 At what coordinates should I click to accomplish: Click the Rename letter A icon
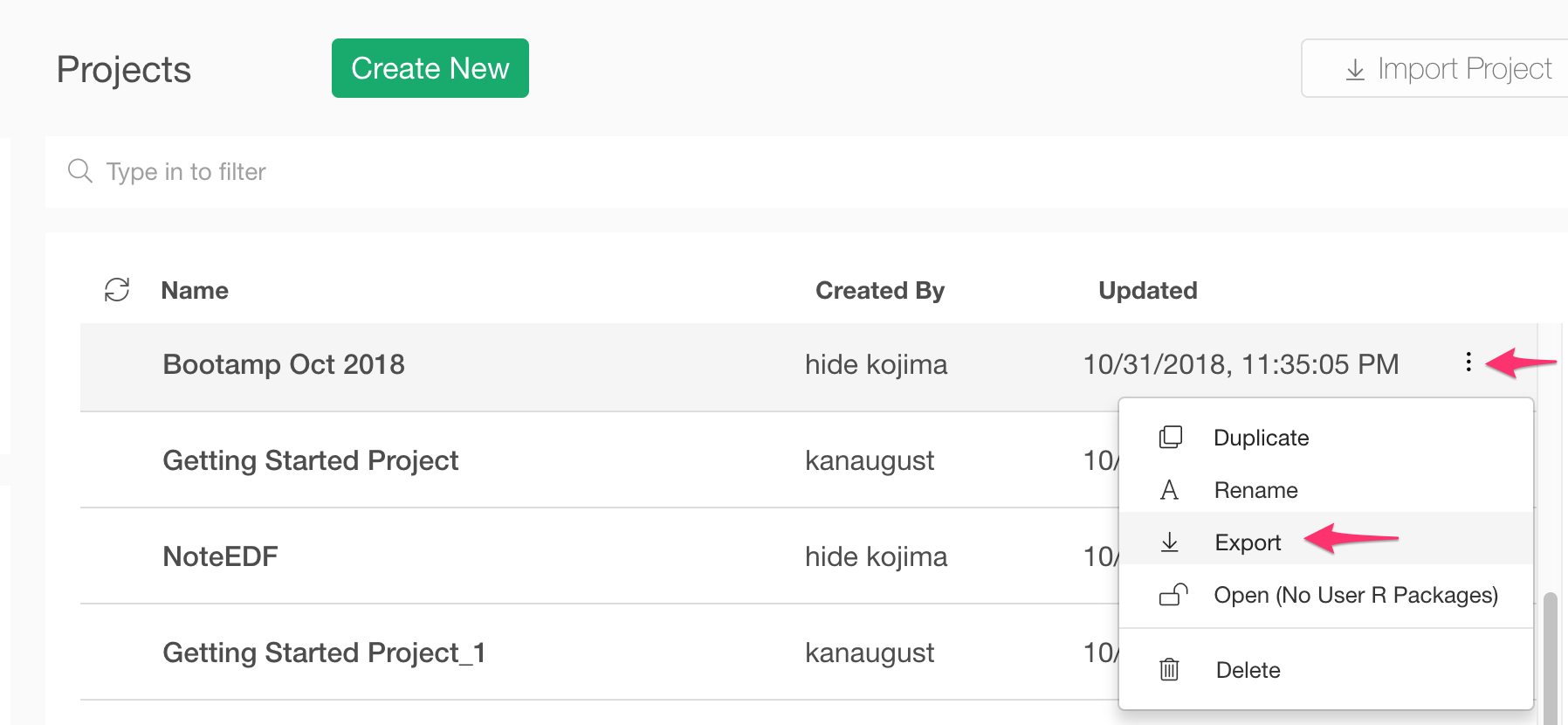click(x=1169, y=490)
